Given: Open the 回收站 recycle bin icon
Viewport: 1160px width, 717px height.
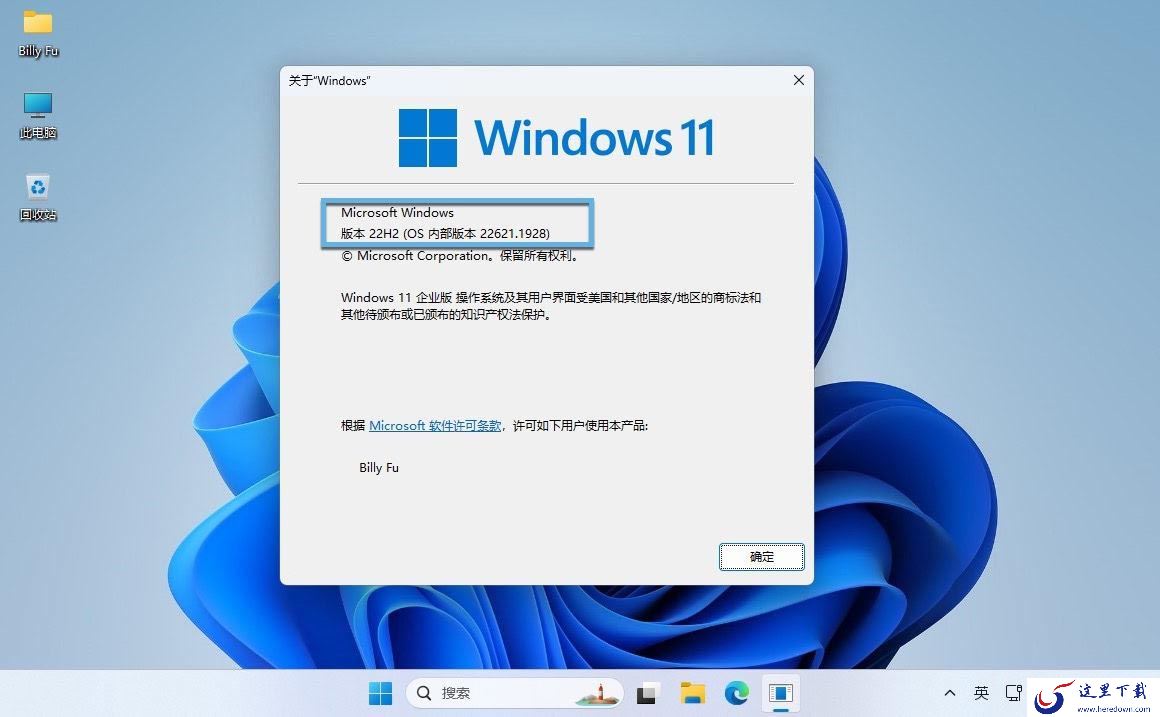Looking at the screenshot, I should (38, 198).
